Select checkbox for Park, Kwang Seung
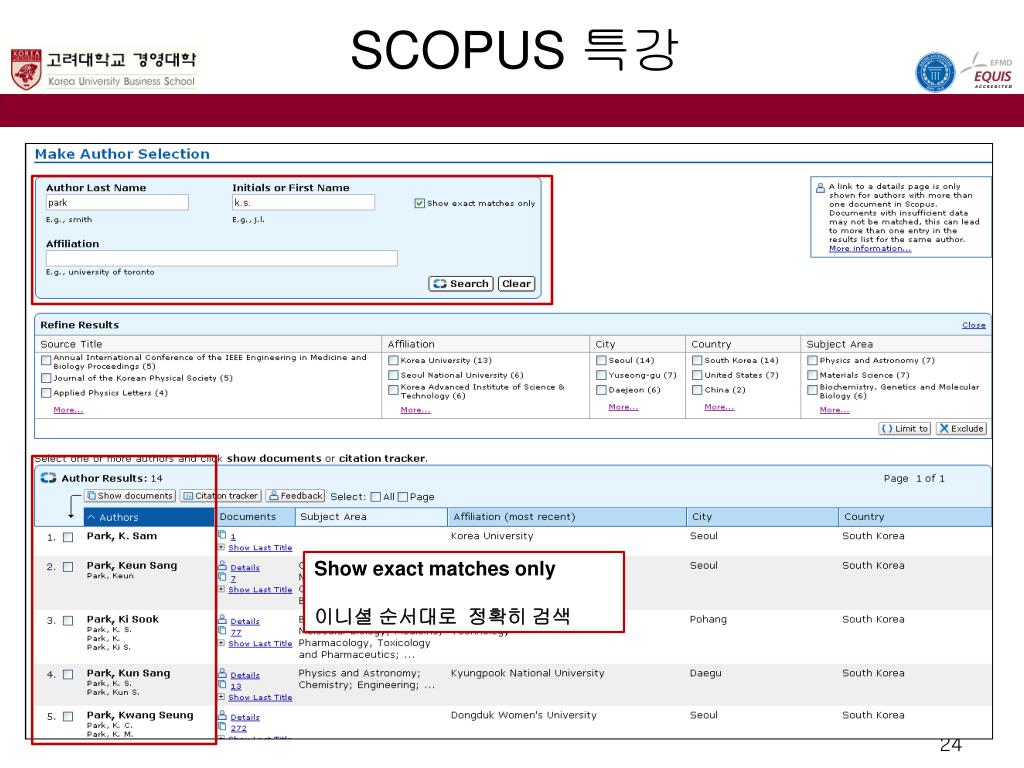 click(x=68, y=716)
